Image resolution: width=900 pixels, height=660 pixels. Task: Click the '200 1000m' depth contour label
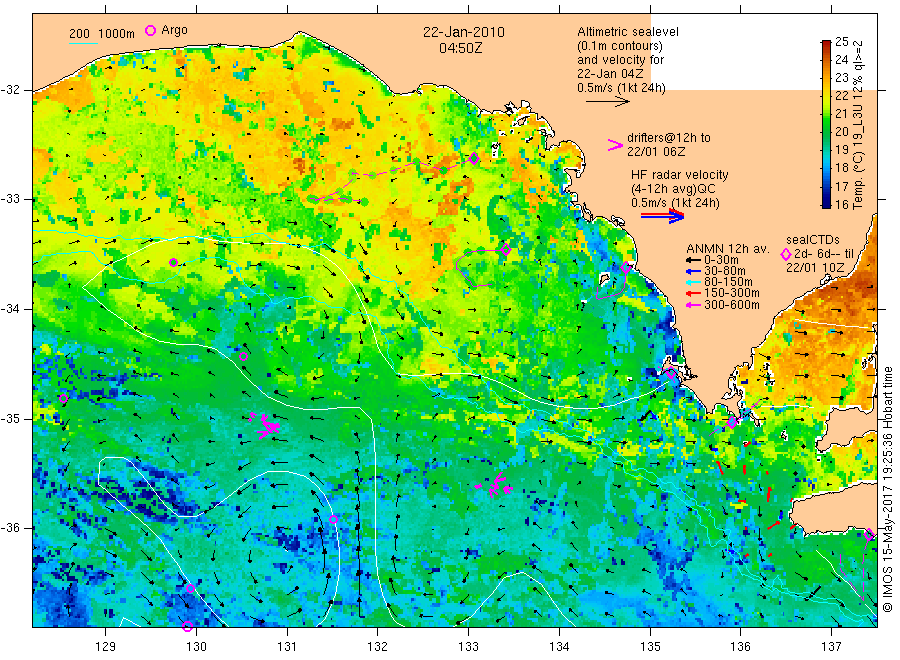click(102, 34)
